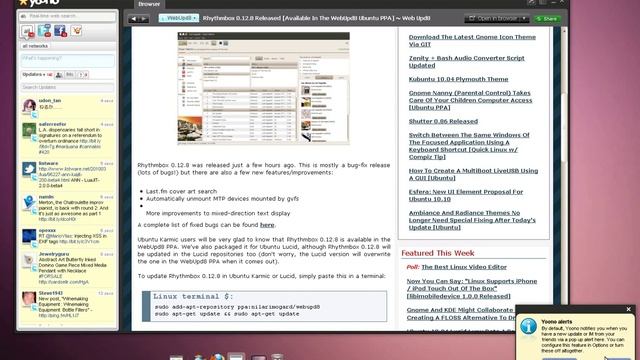The height and width of the screenshot is (360, 640).
Task: Select the Twitter network icon
Action: pyautogui.click(x=44, y=31)
